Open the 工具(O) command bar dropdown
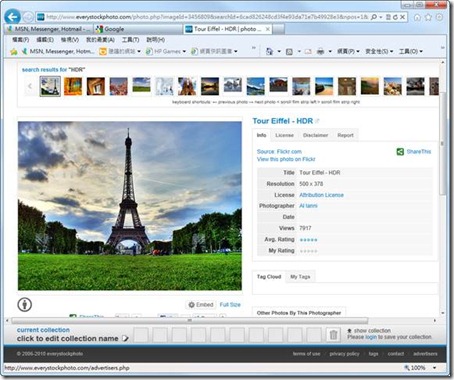 411,51
